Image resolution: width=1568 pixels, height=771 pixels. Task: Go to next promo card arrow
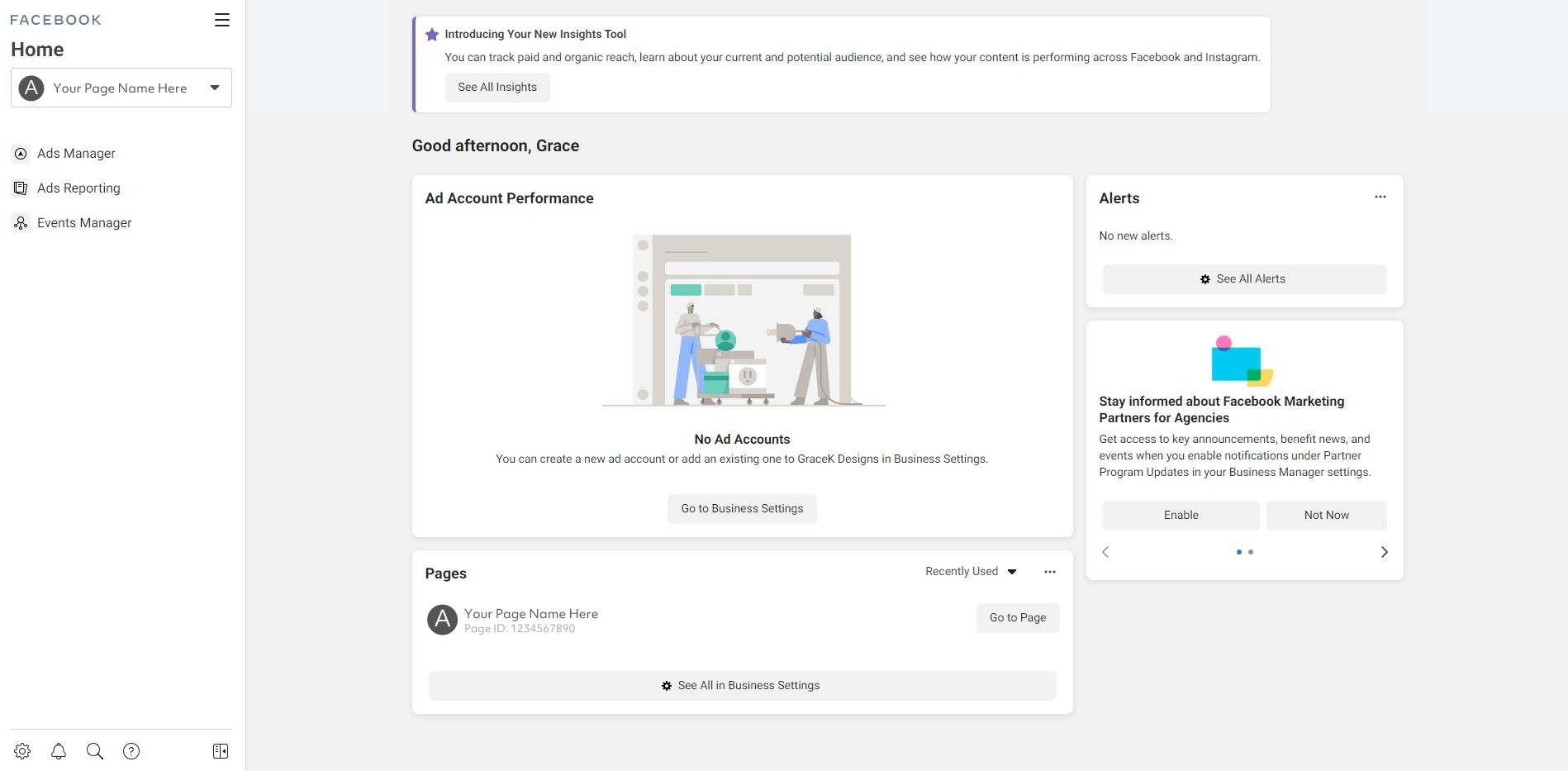click(1385, 552)
